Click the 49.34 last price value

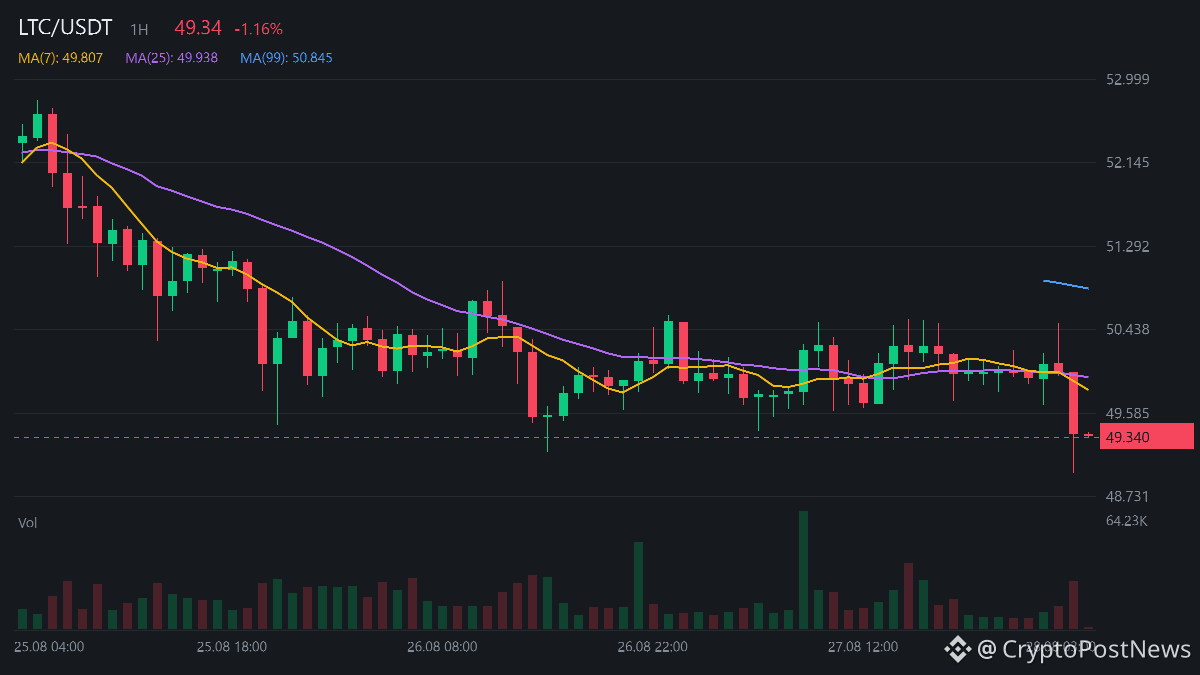[197, 28]
